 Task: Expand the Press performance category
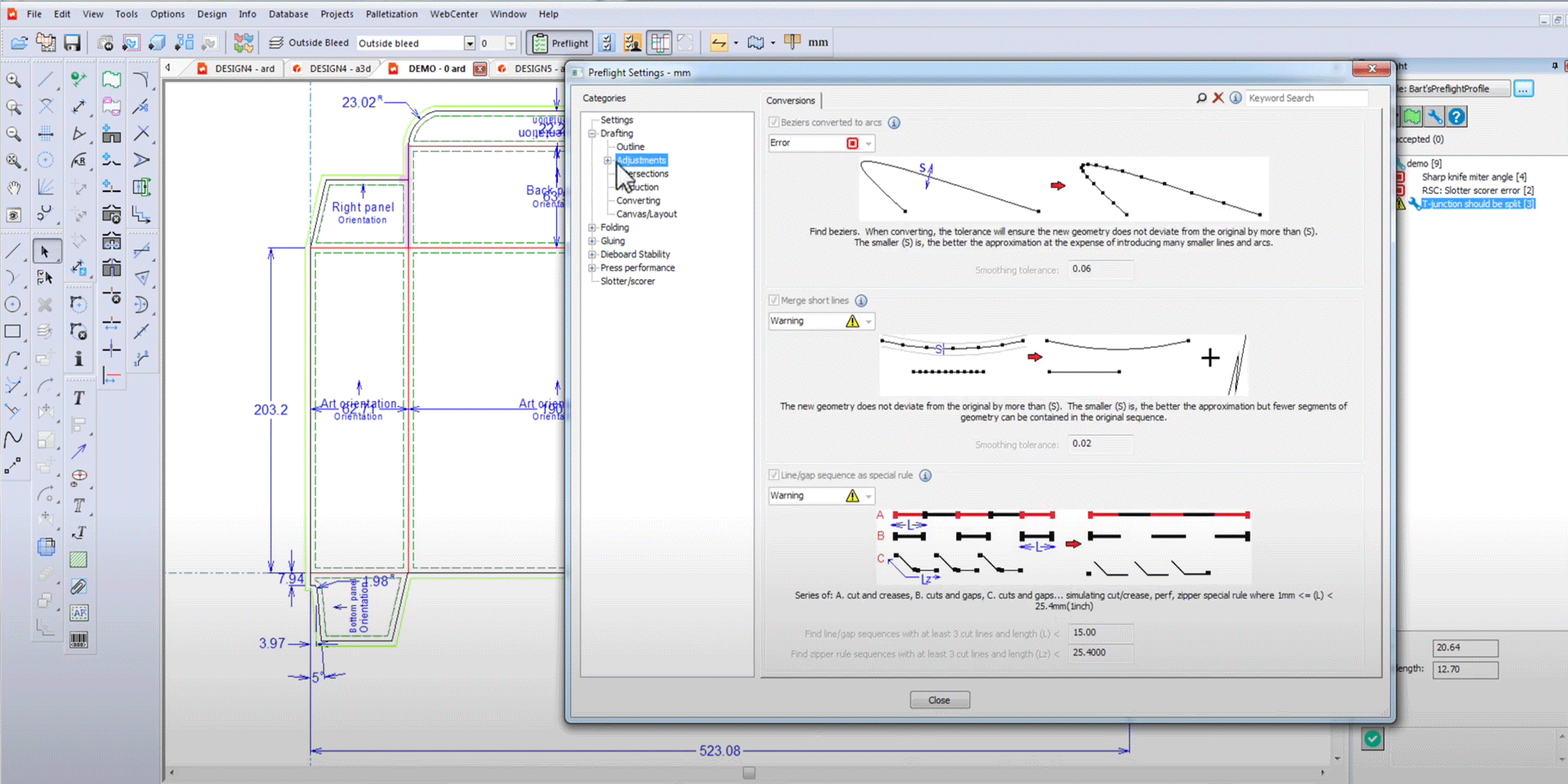[x=592, y=268]
